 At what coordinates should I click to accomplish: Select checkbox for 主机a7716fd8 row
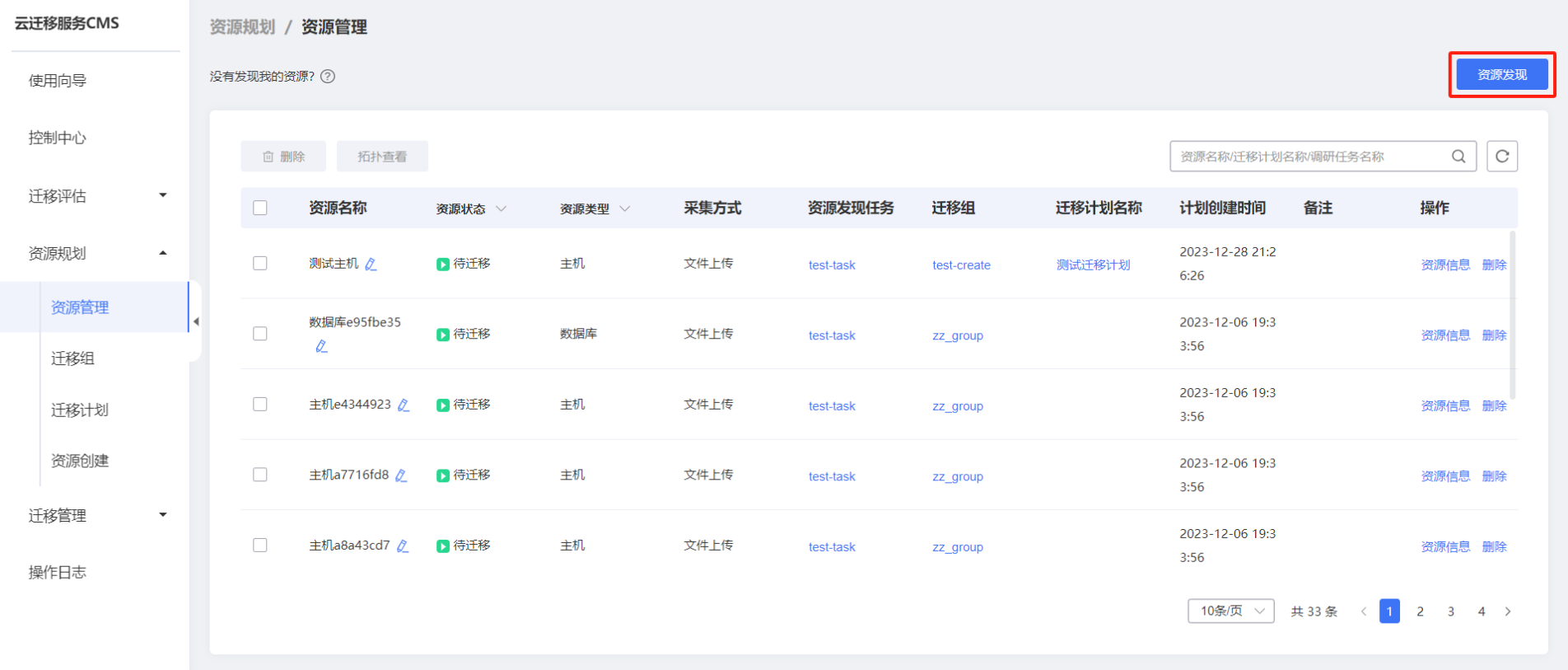tap(260, 475)
